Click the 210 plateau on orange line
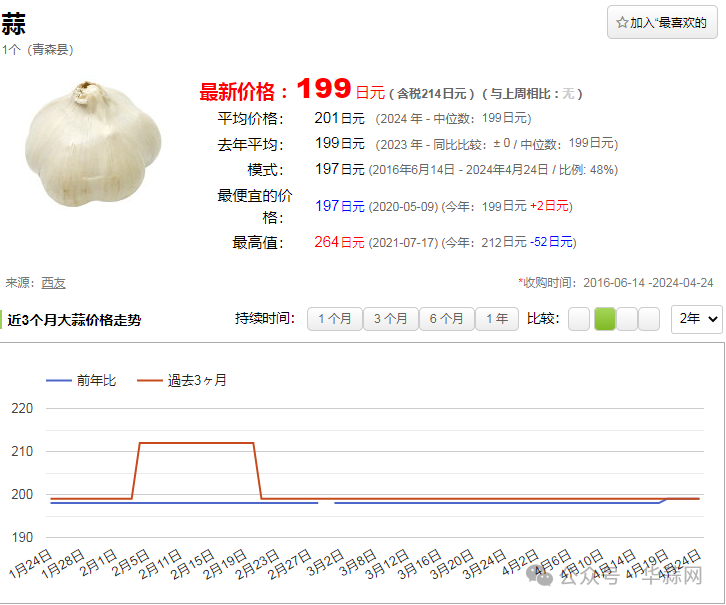The height and width of the screenshot is (605, 726). click(195, 443)
